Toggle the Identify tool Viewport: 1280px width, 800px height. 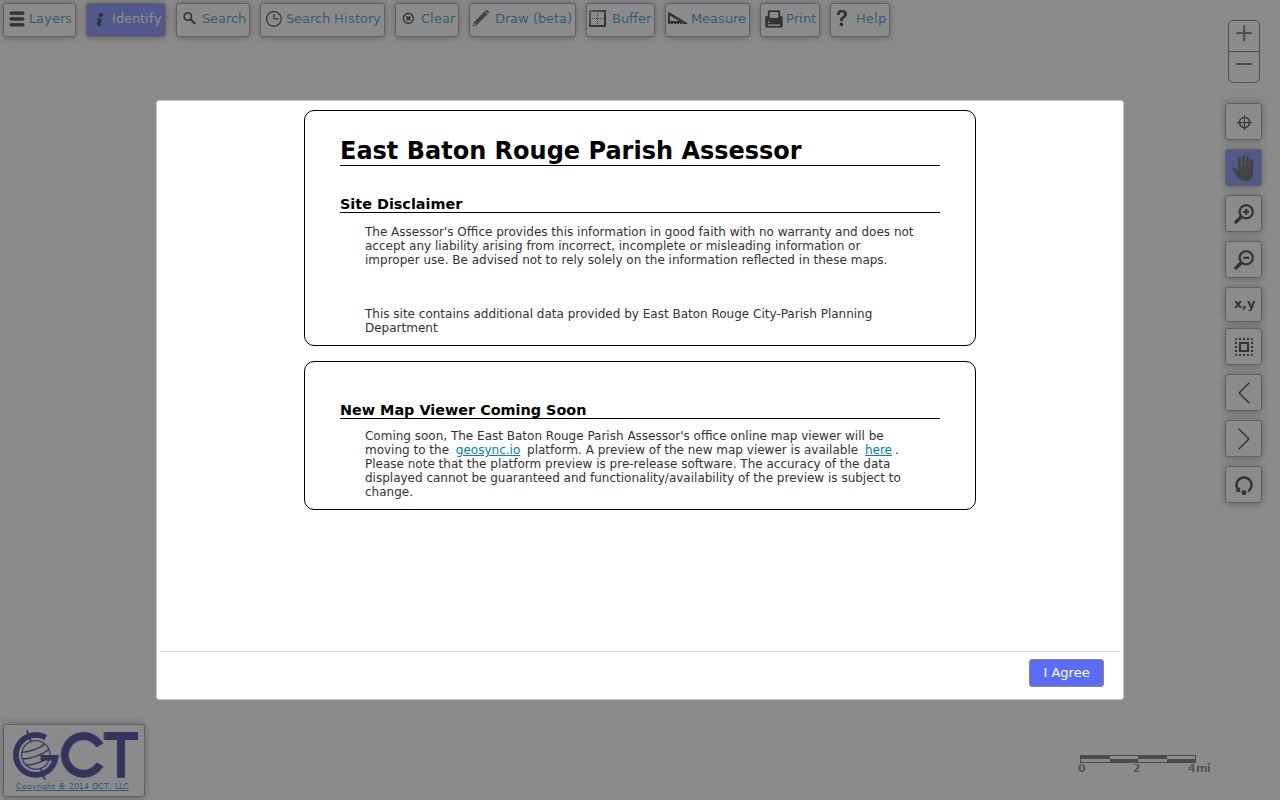coord(126,19)
